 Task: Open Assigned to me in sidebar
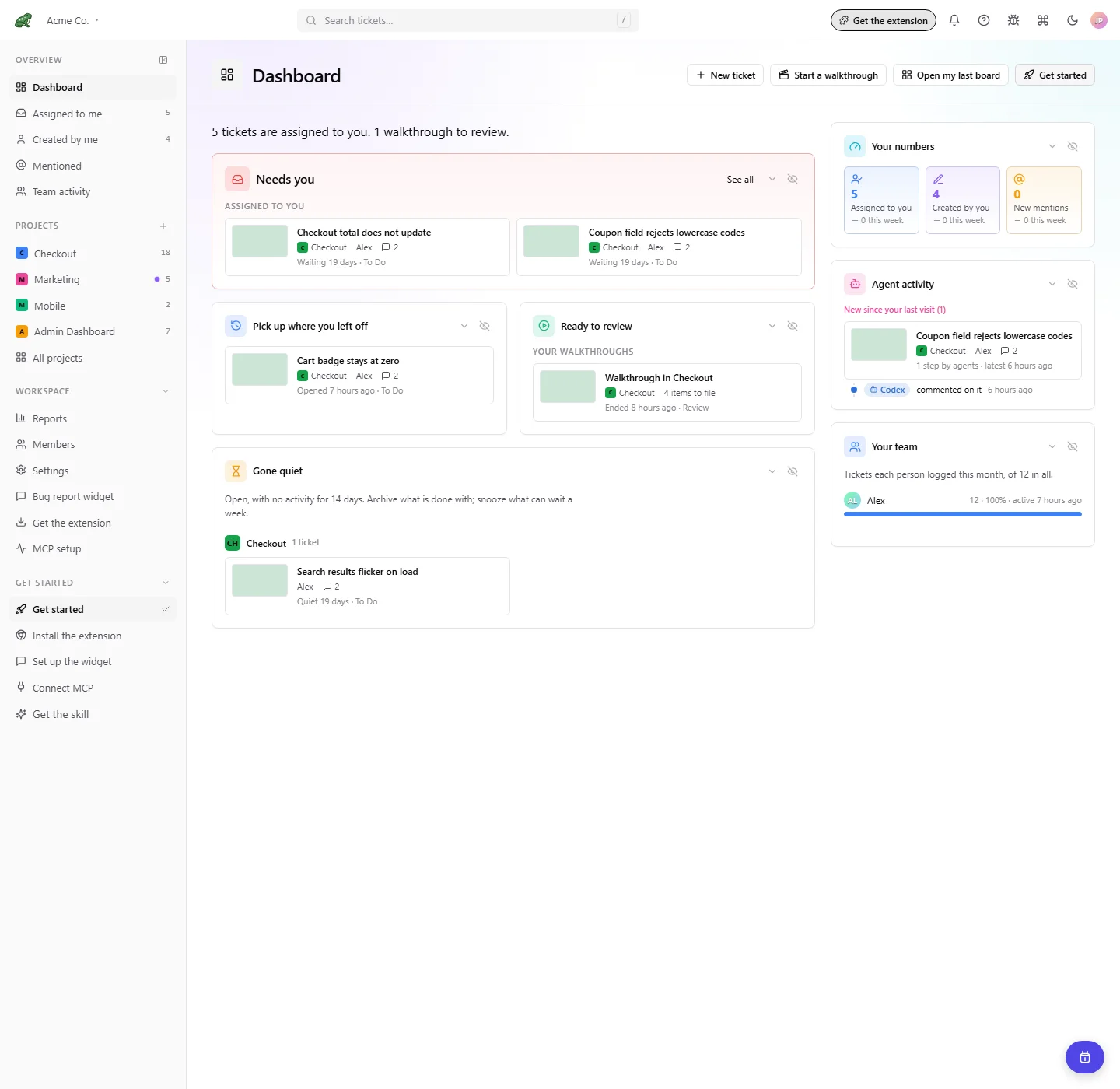[x=93, y=114]
